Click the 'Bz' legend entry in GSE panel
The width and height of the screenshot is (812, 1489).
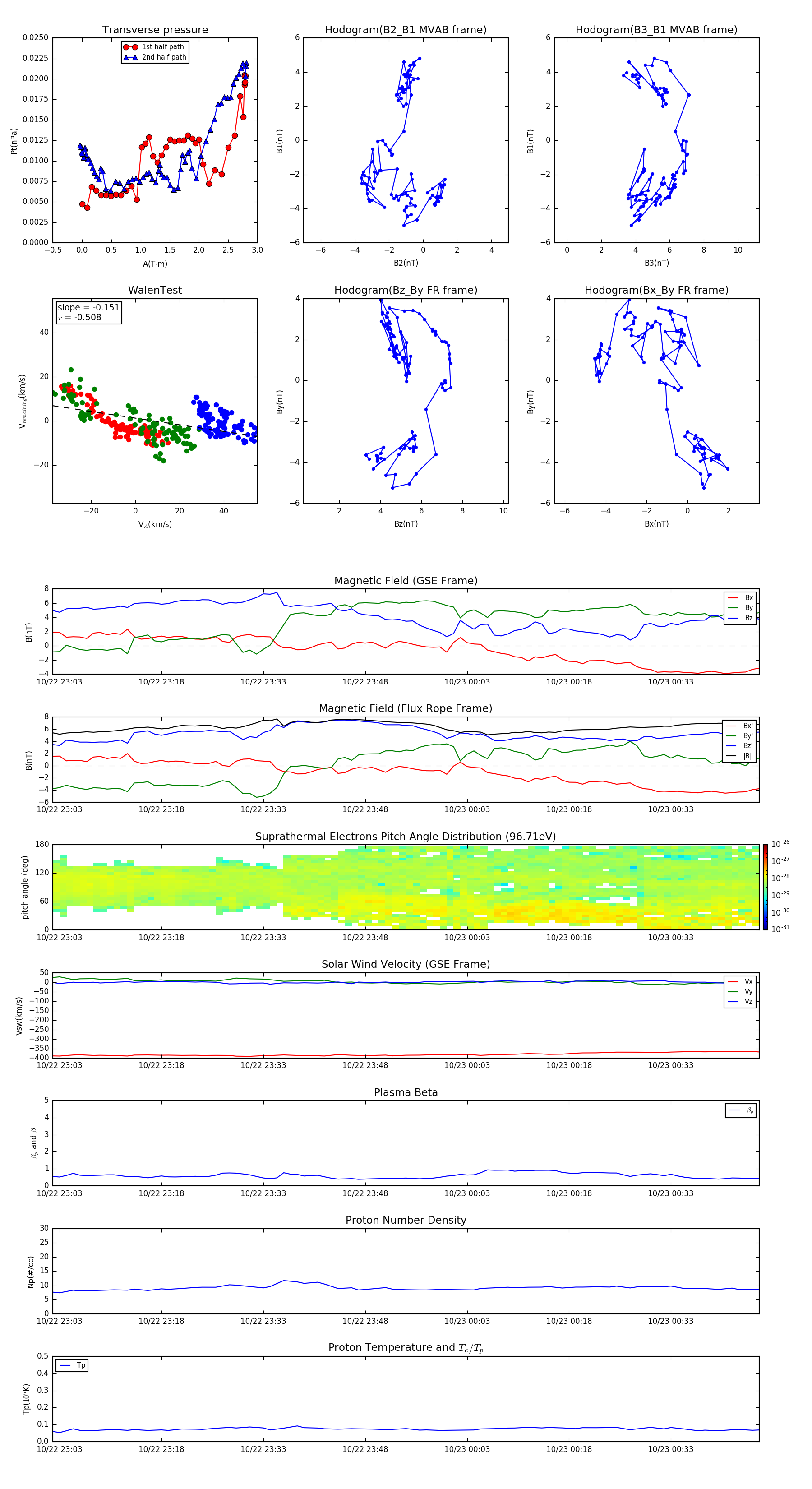pyautogui.click(x=740, y=618)
